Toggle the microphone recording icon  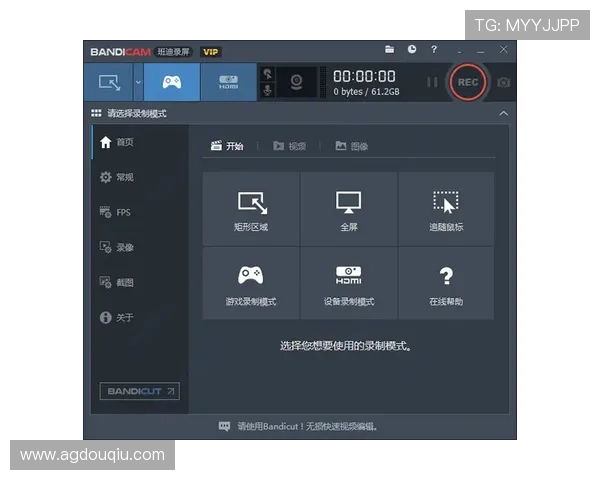268,90
